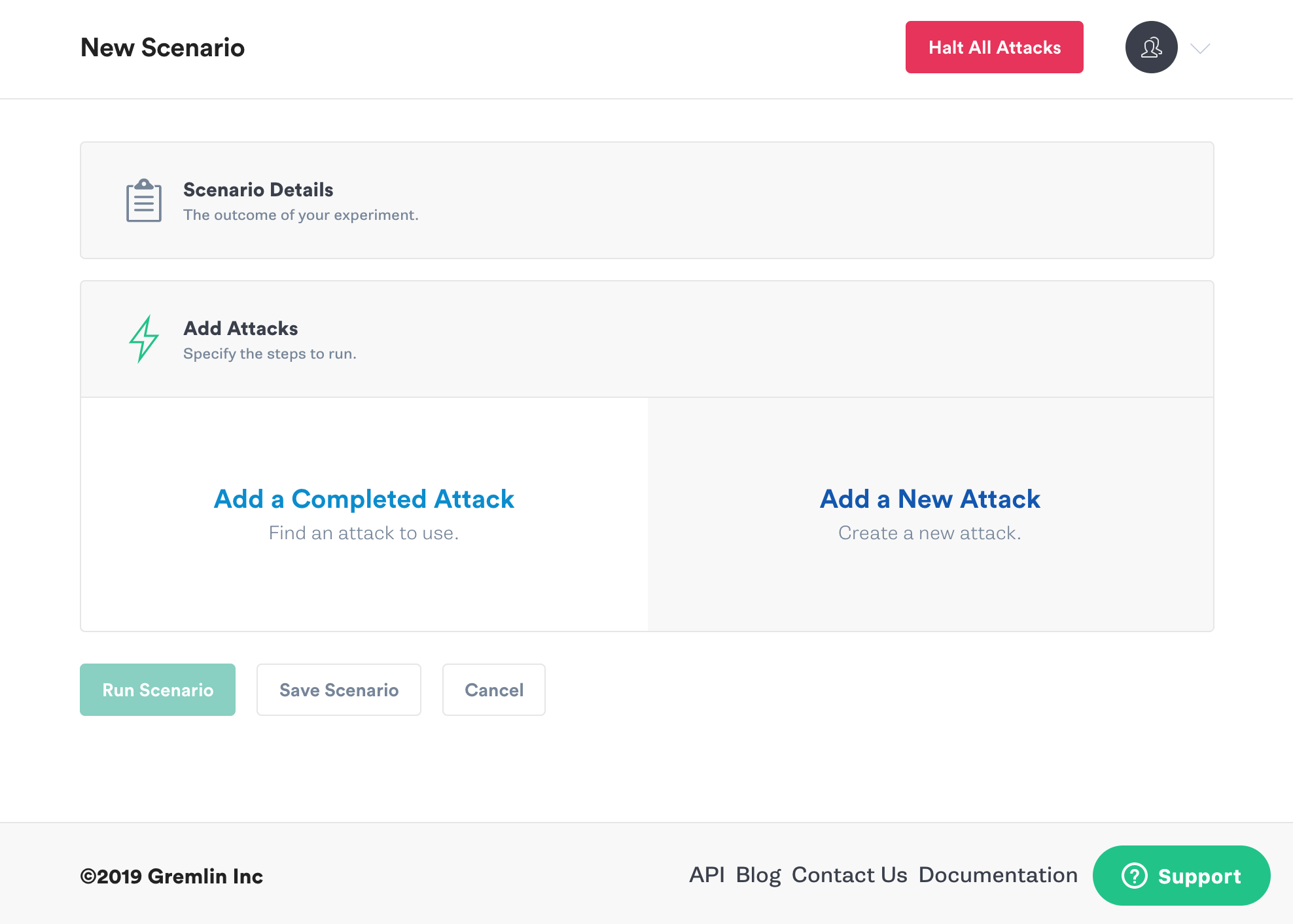Choose Add a Completed Attack
This screenshot has height=924, width=1293.
coord(364,499)
